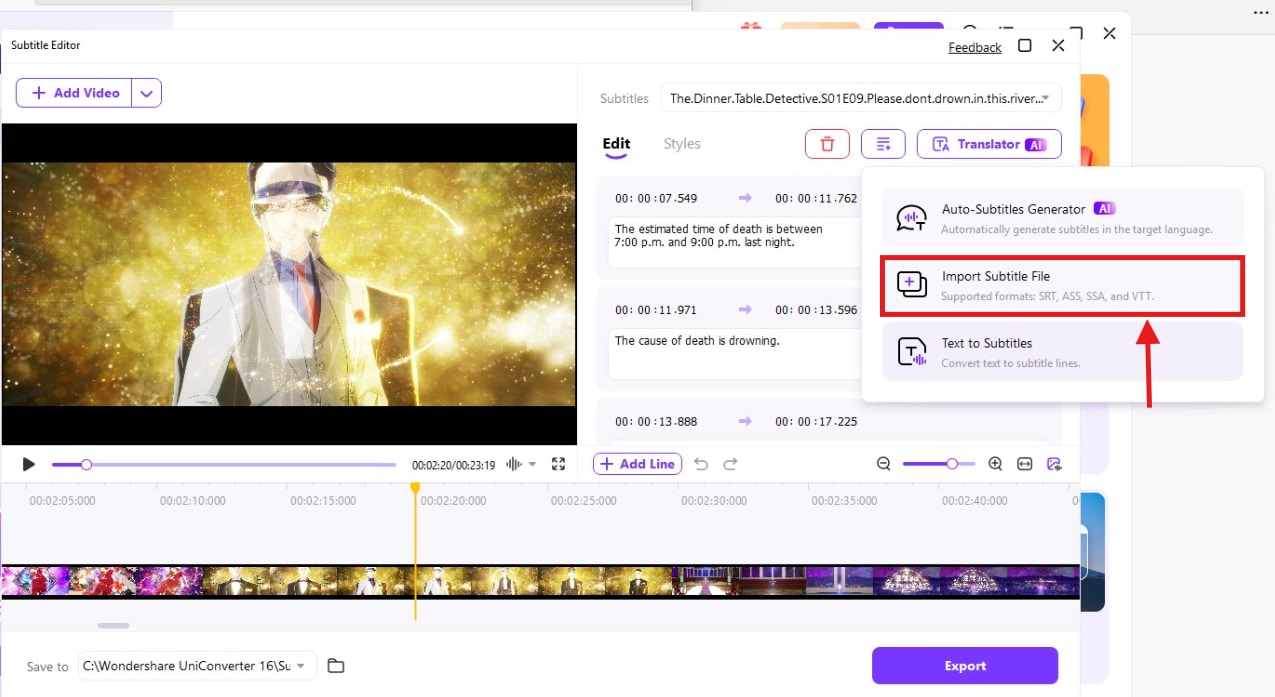Click the Import Subtitle File plus icon
The width and height of the screenshot is (1275, 697).
[x=911, y=284]
